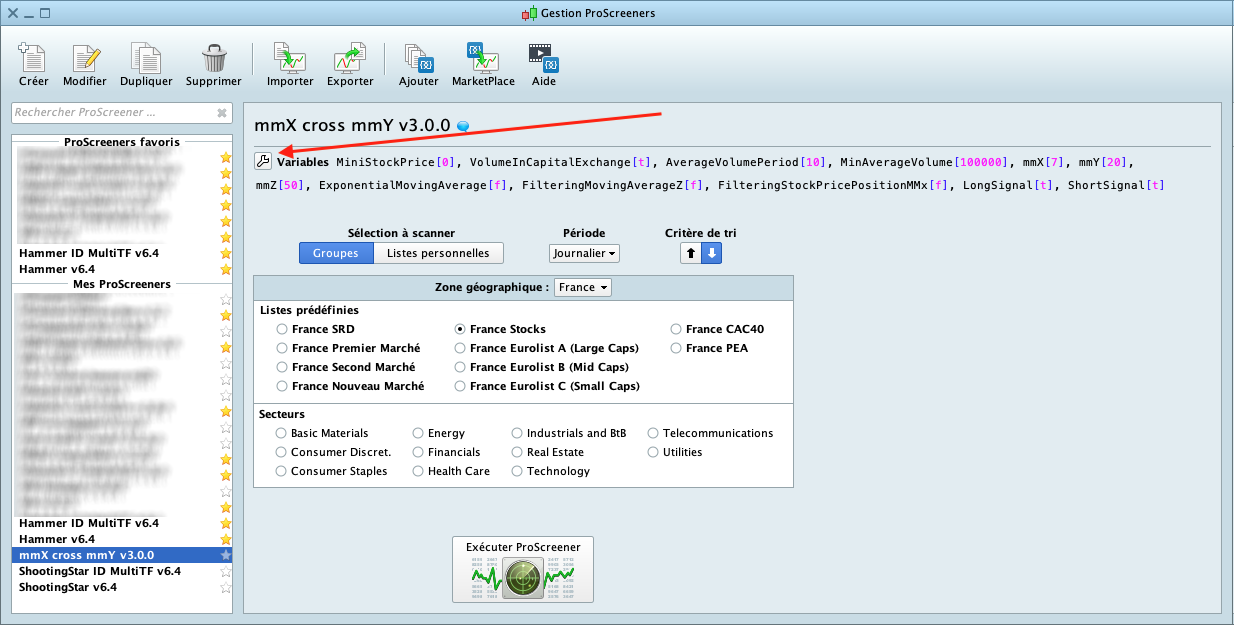Choose Consumer Discret. sector
Image resolution: width=1234 pixels, height=625 pixels.
tap(281, 452)
